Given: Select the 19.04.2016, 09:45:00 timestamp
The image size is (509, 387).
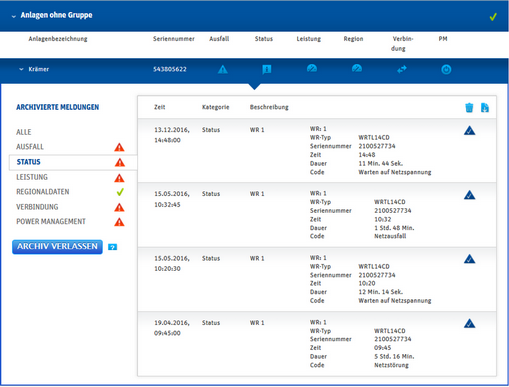Looking at the screenshot, I should [x=172, y=328].
